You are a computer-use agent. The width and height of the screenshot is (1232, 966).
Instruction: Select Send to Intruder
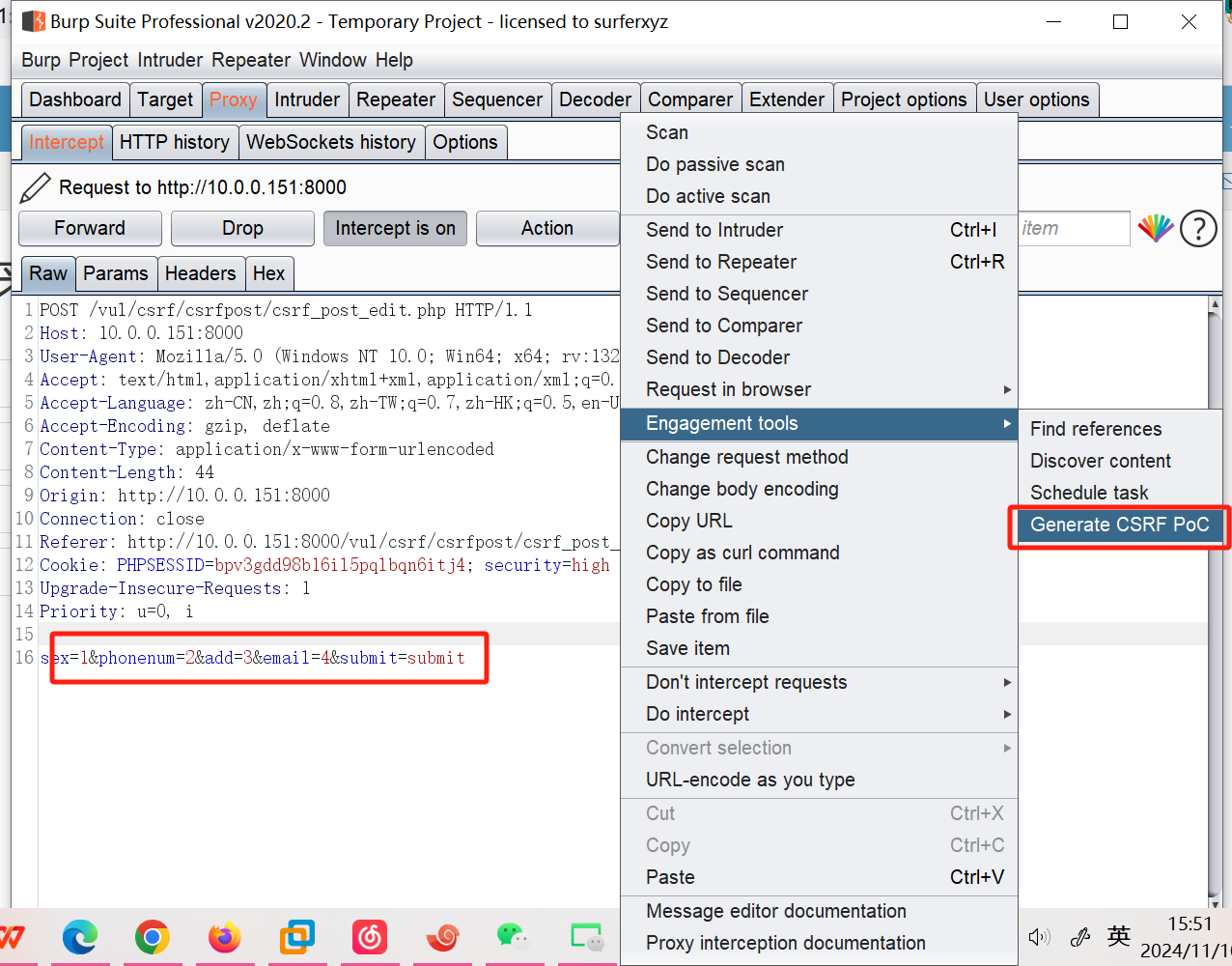pos(819,230)
